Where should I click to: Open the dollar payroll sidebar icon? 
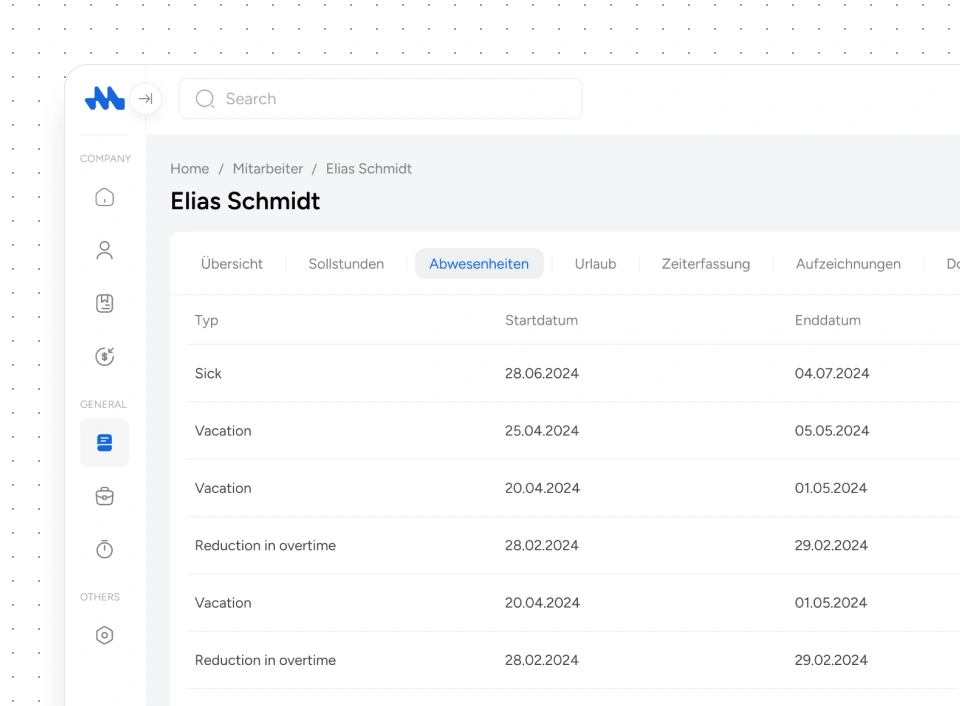point(104,356)
